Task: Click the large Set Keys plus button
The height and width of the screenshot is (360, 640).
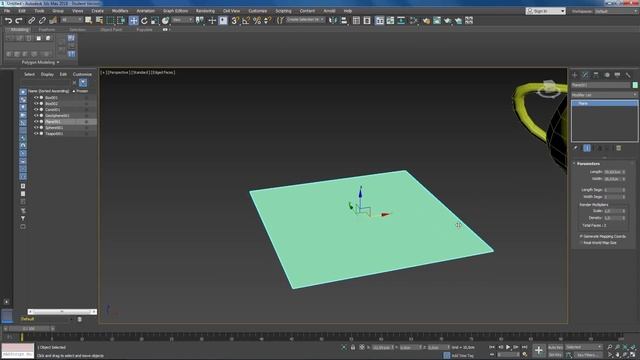Action: 539,350
